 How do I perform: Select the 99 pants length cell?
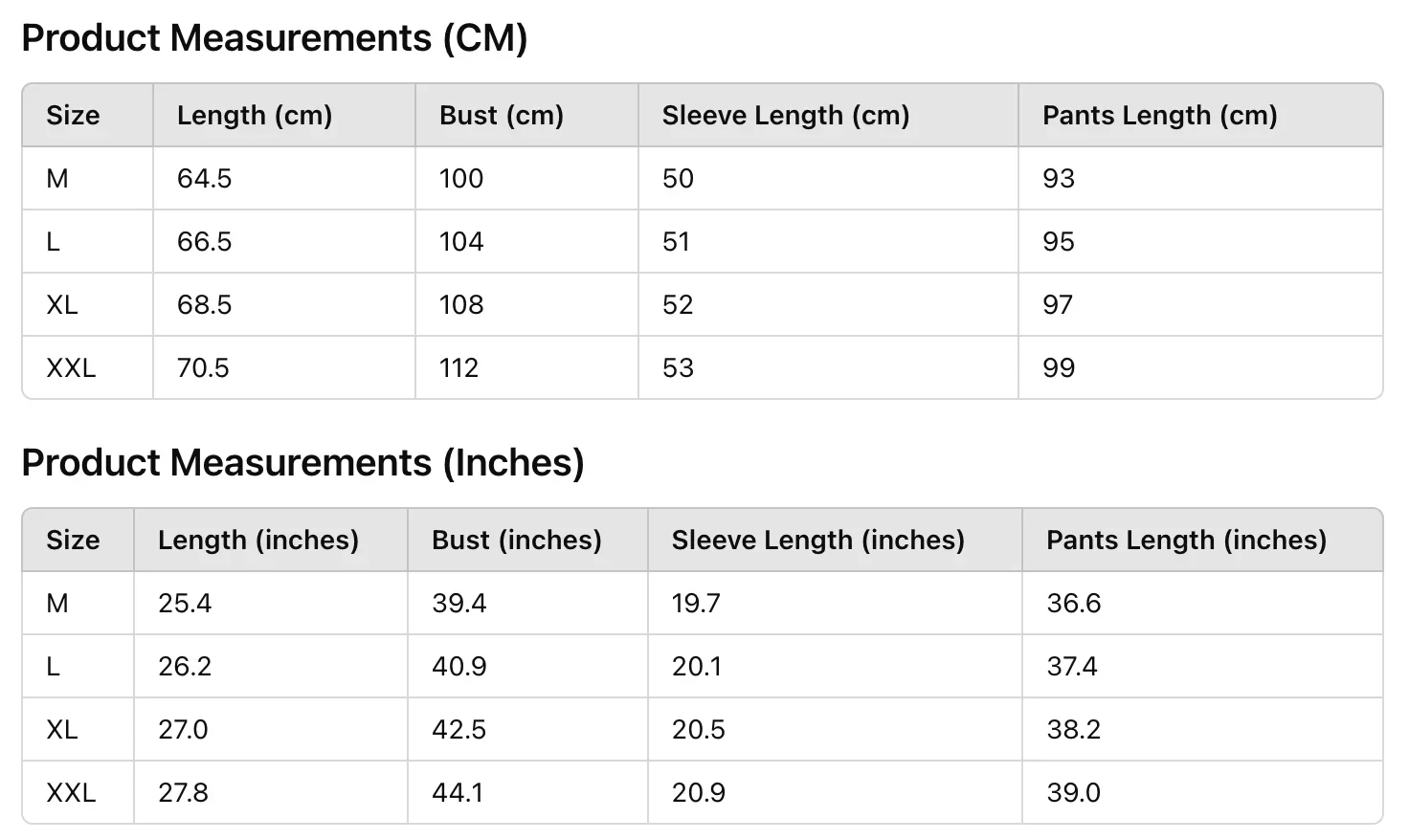coord(1200,368)
